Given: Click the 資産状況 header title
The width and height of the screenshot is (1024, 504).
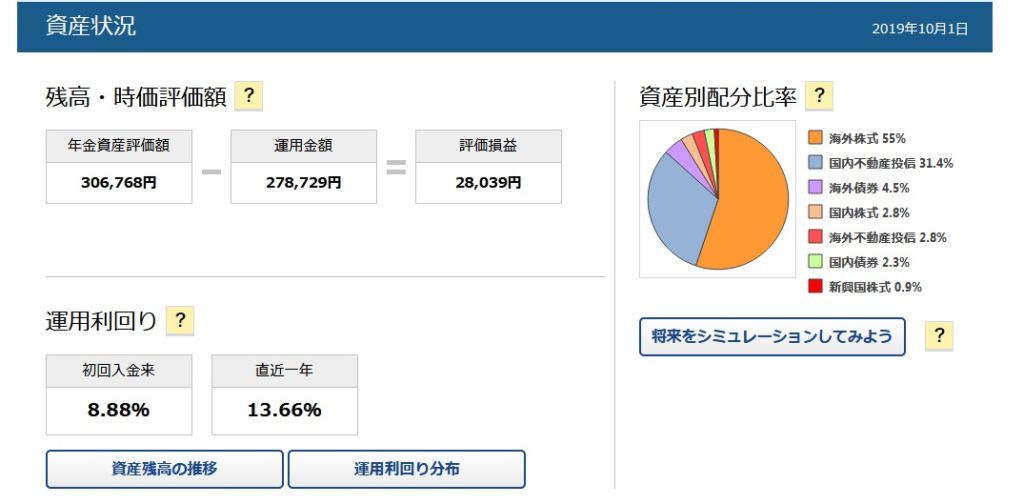Looking at the screenshot, I should coord(91,27).
